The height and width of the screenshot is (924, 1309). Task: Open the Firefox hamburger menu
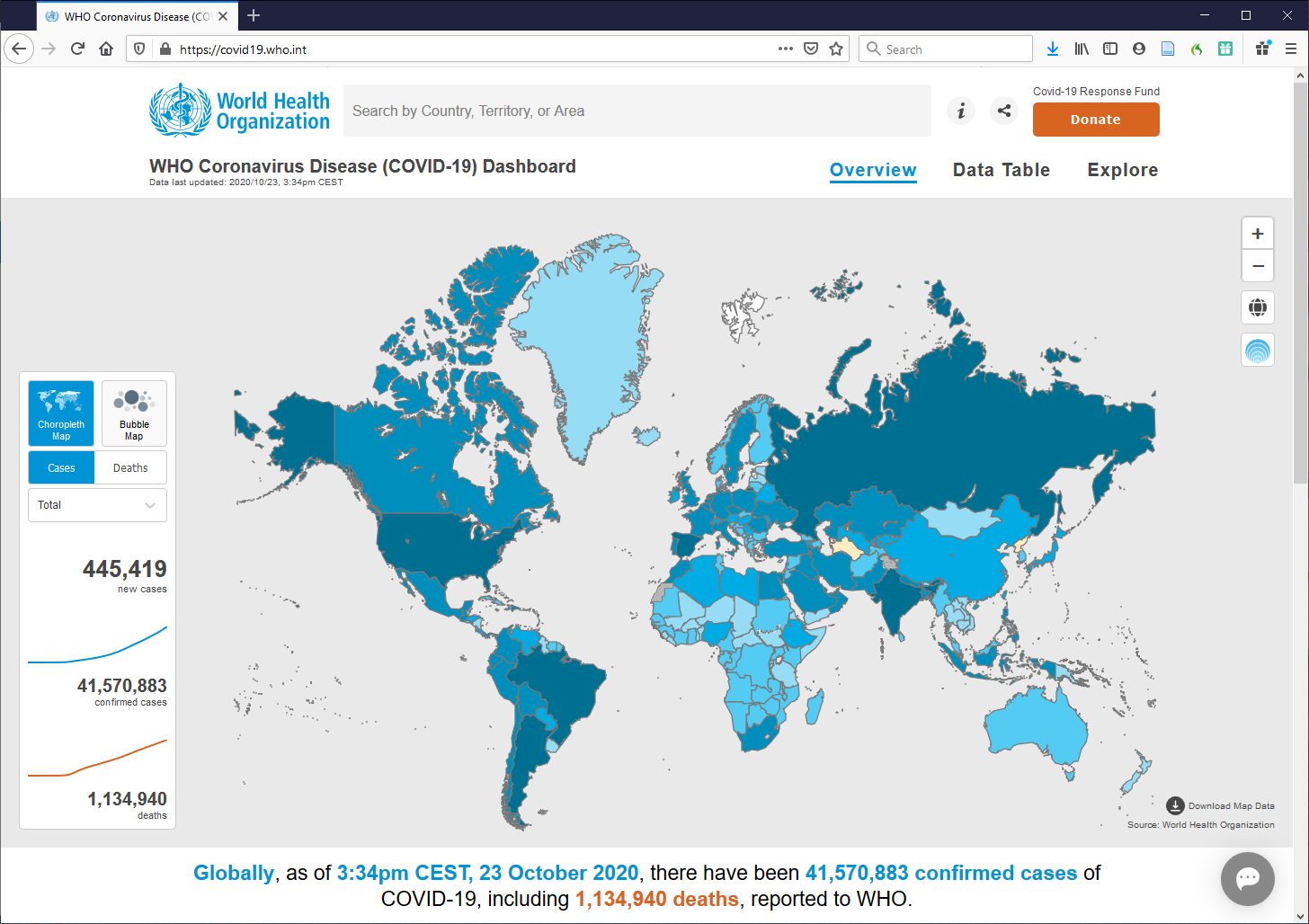click(x=1291, y=49)
